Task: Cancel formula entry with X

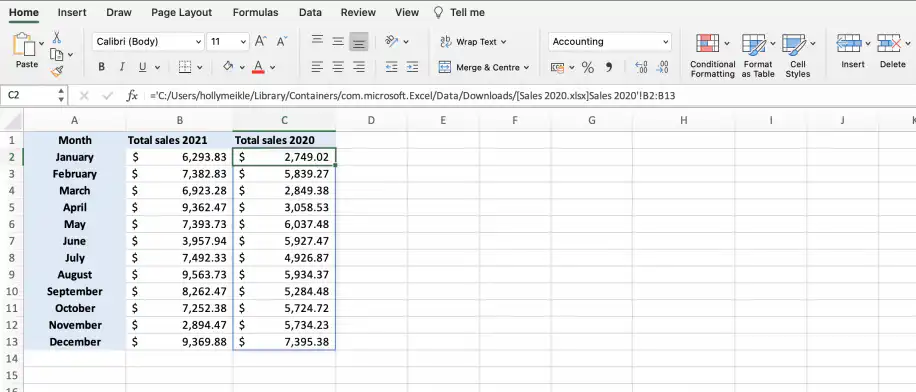Action: 84,96
